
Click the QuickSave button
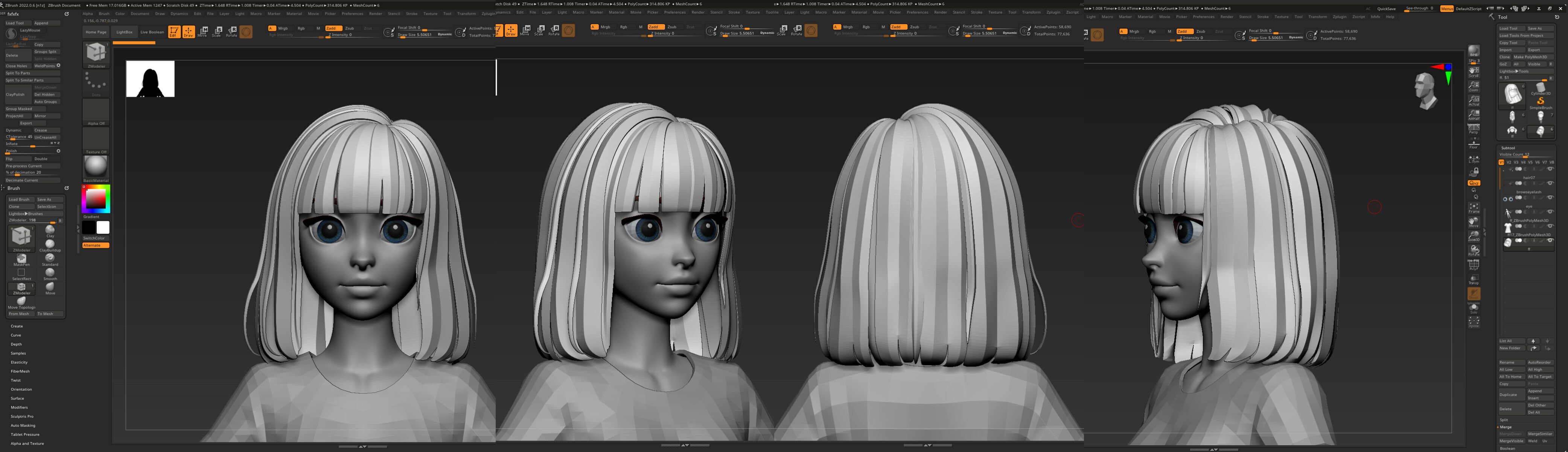pos(1387,9)
